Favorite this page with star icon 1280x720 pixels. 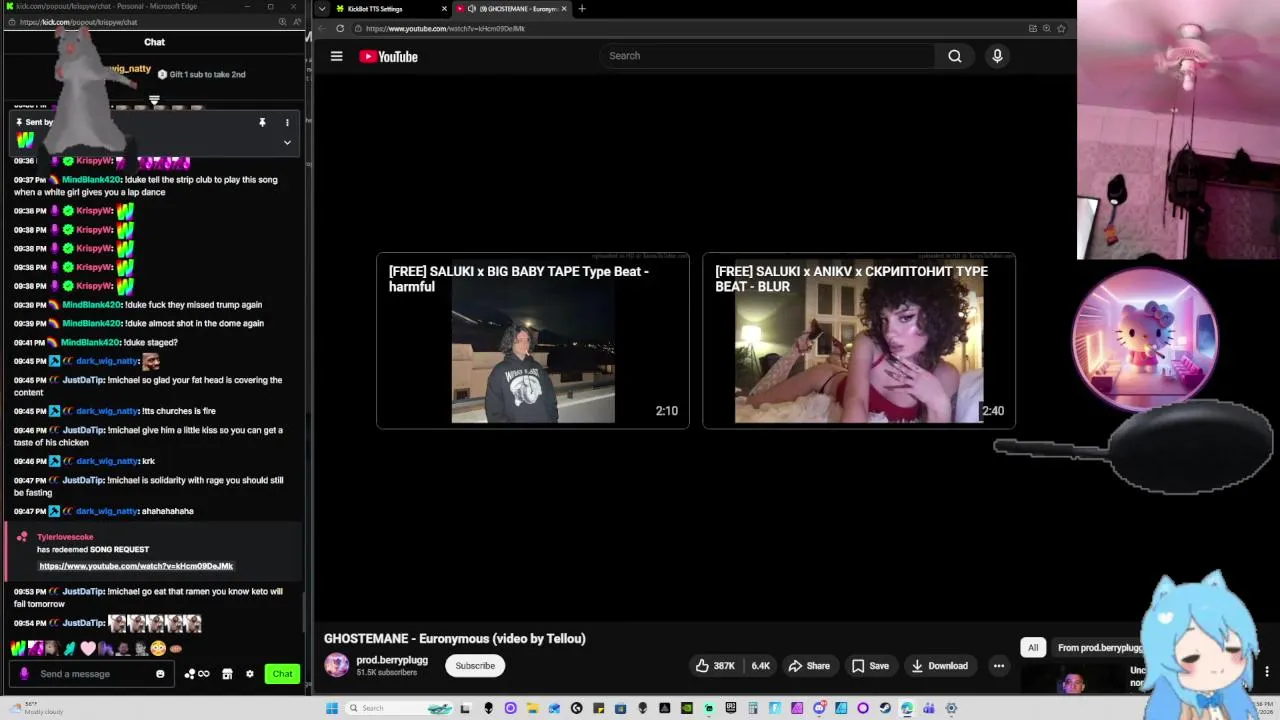(1061, 29)
